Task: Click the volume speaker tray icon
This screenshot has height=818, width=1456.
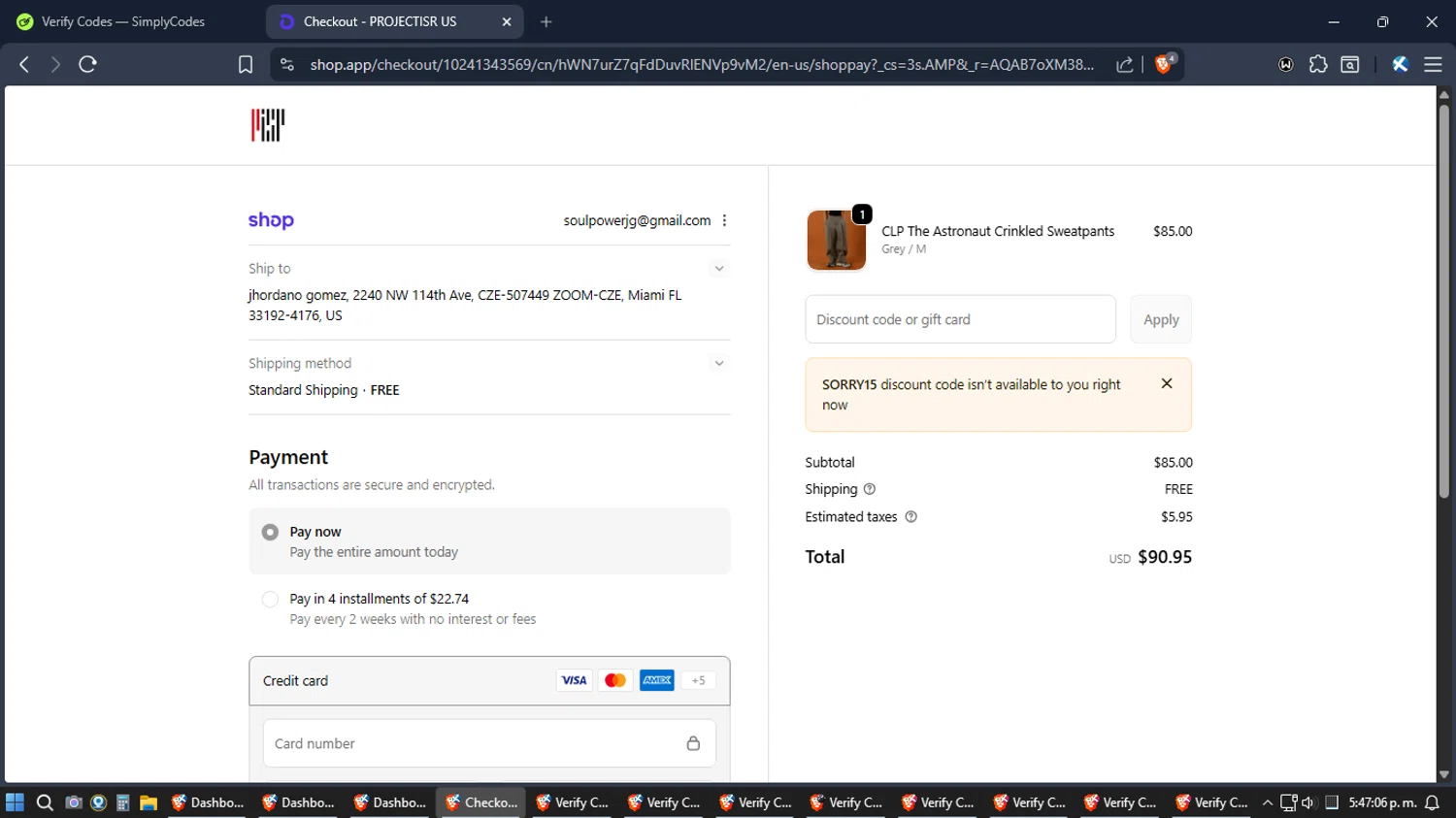Action: tap(1308, 802)
